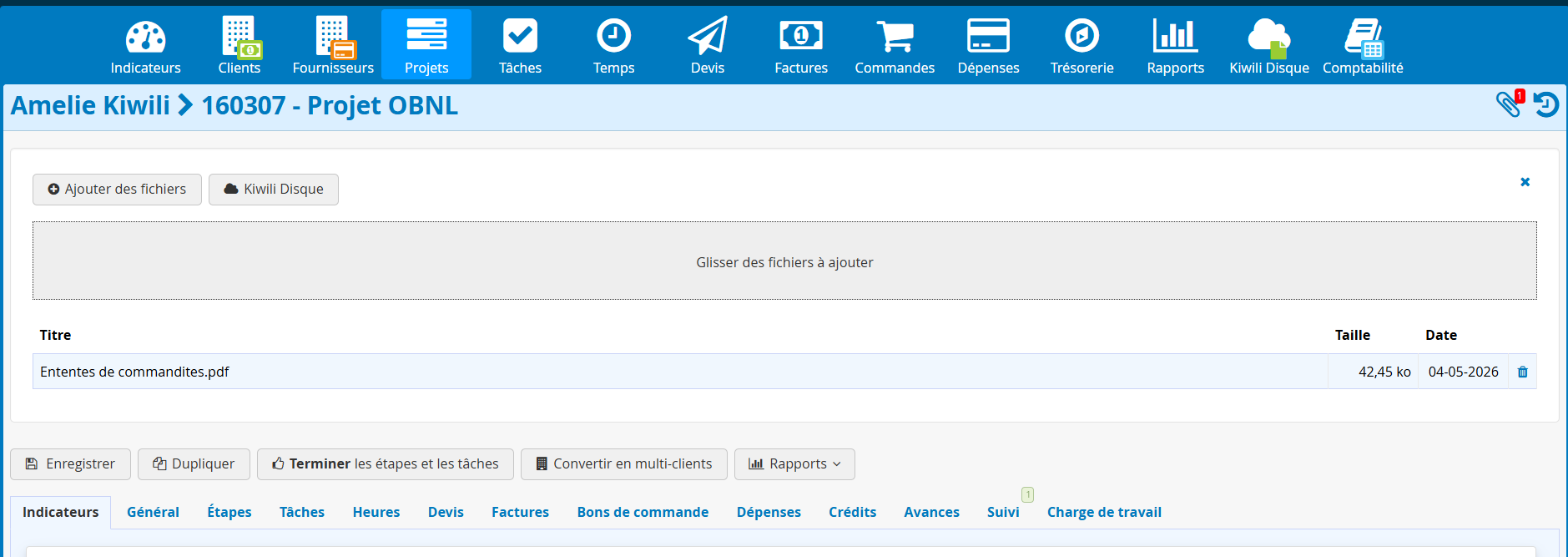Switch to the Heures tab
Viewport: 1568px width, 557px height.
(376, 512)
